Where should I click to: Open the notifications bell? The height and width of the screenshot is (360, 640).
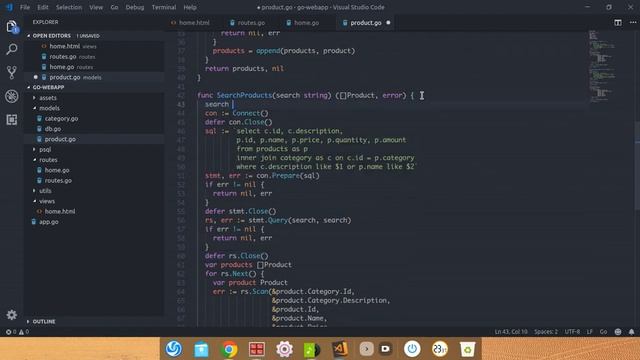pos(631,332)
